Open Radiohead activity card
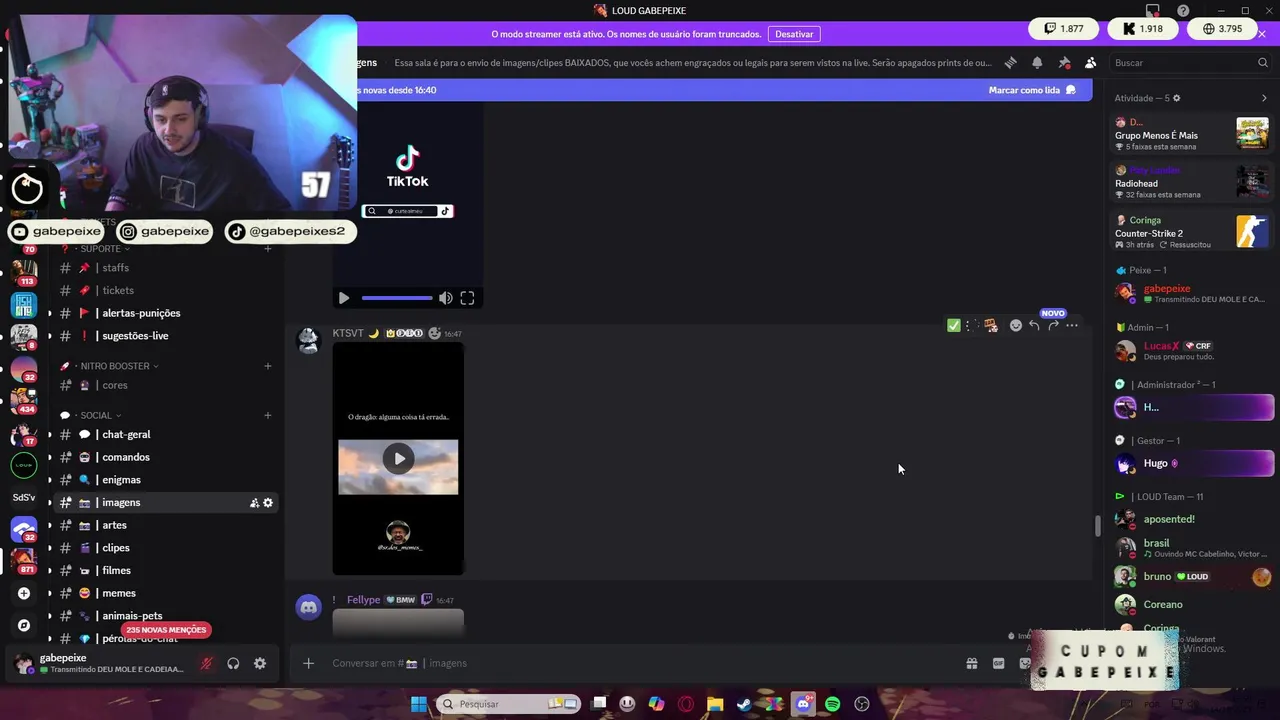This screenshot has height=720, width=1280. [1192, 183]
